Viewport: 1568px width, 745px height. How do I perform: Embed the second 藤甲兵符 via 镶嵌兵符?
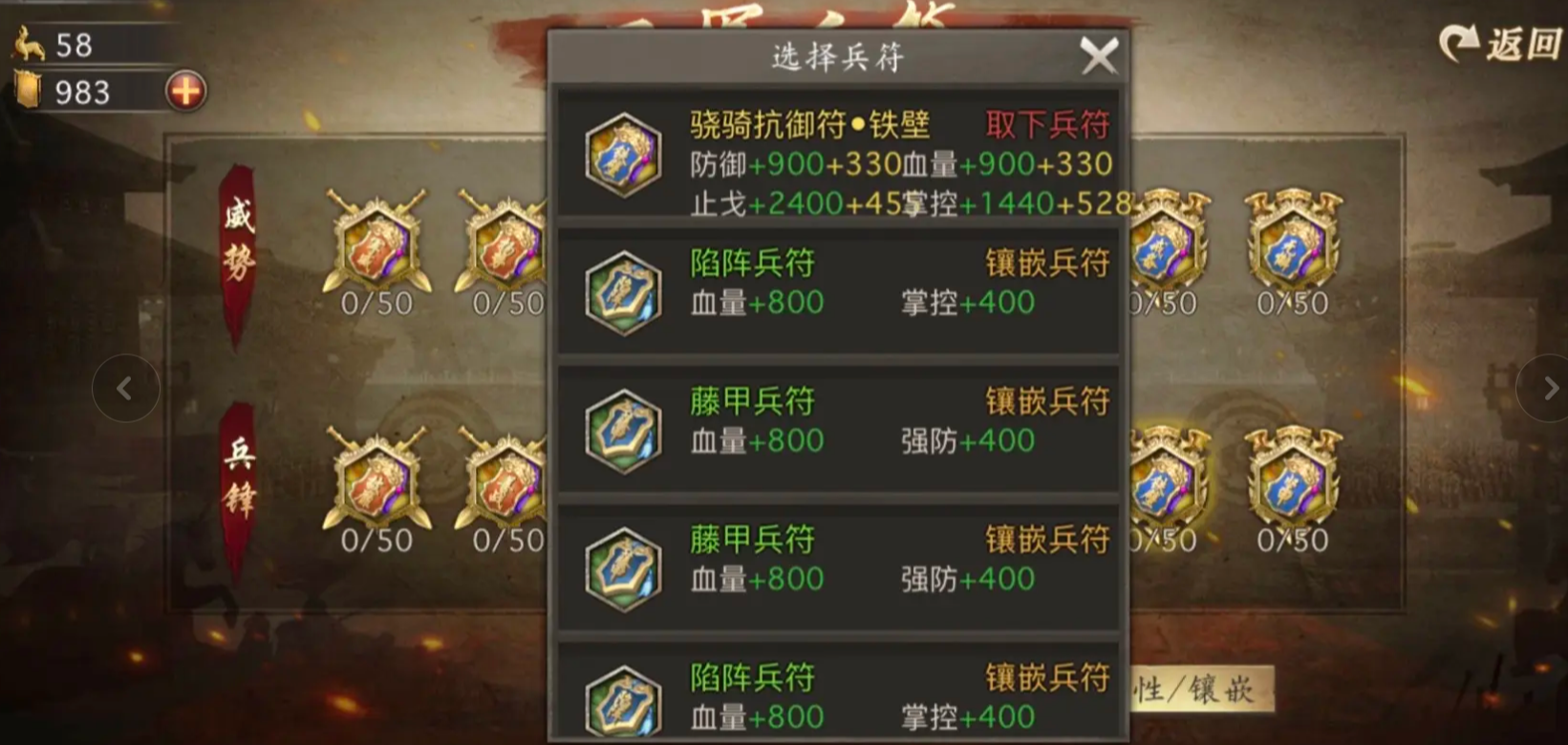tap(1047, 539)
